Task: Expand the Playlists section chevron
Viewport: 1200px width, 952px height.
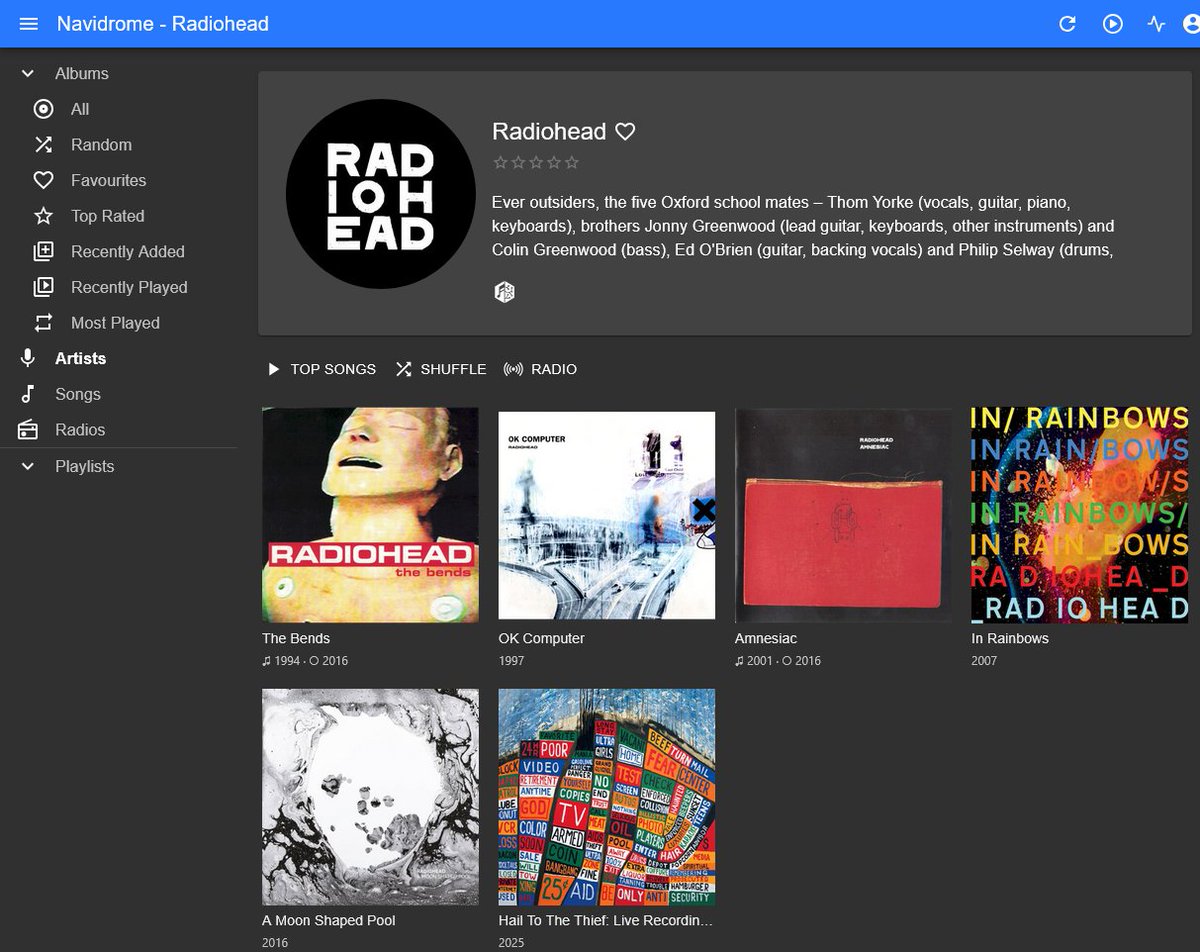Action: click(x=28, y=466)
